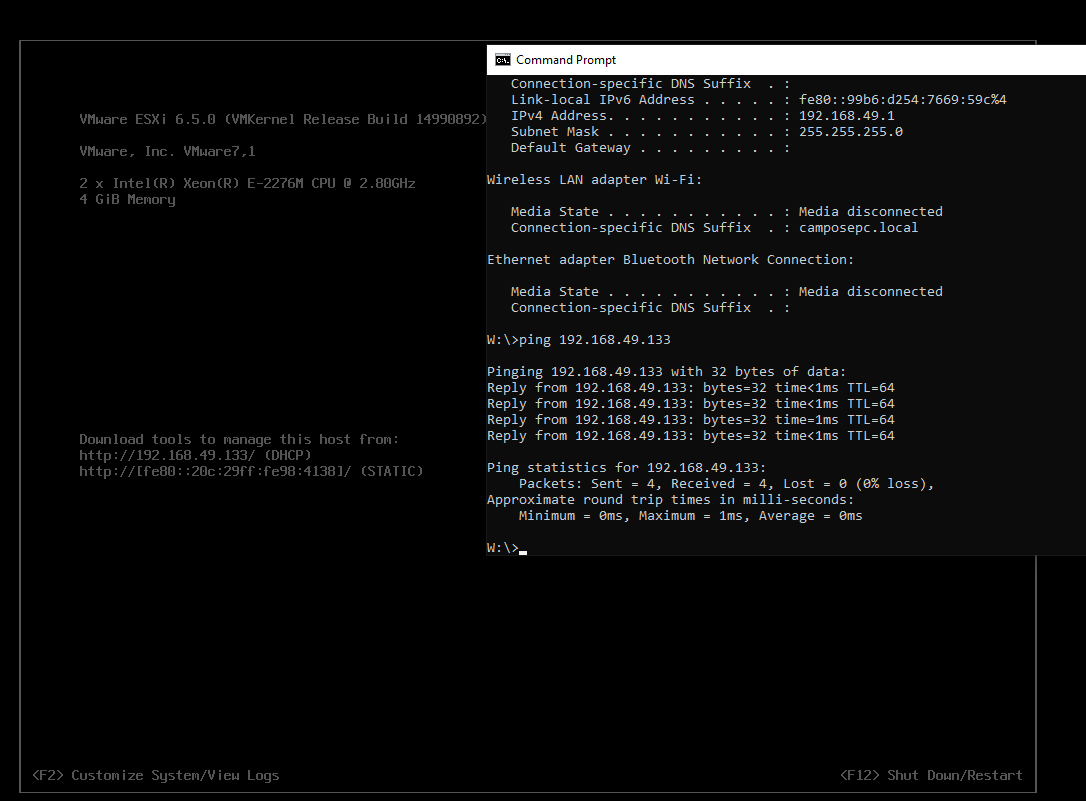Click Bluetooth 'Media State ... Media disconnected' line
The width and height of the screenshot is (1086, 801).
coord(727,291)
